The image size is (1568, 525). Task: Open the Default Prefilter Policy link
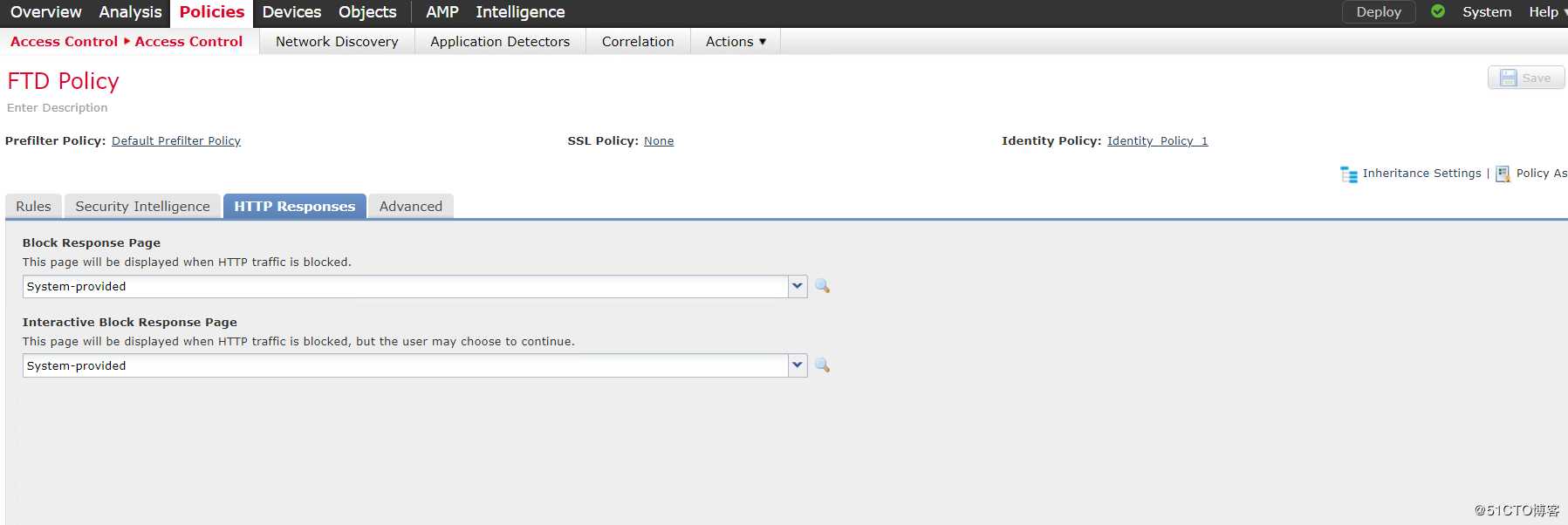[x=176, y=141]
